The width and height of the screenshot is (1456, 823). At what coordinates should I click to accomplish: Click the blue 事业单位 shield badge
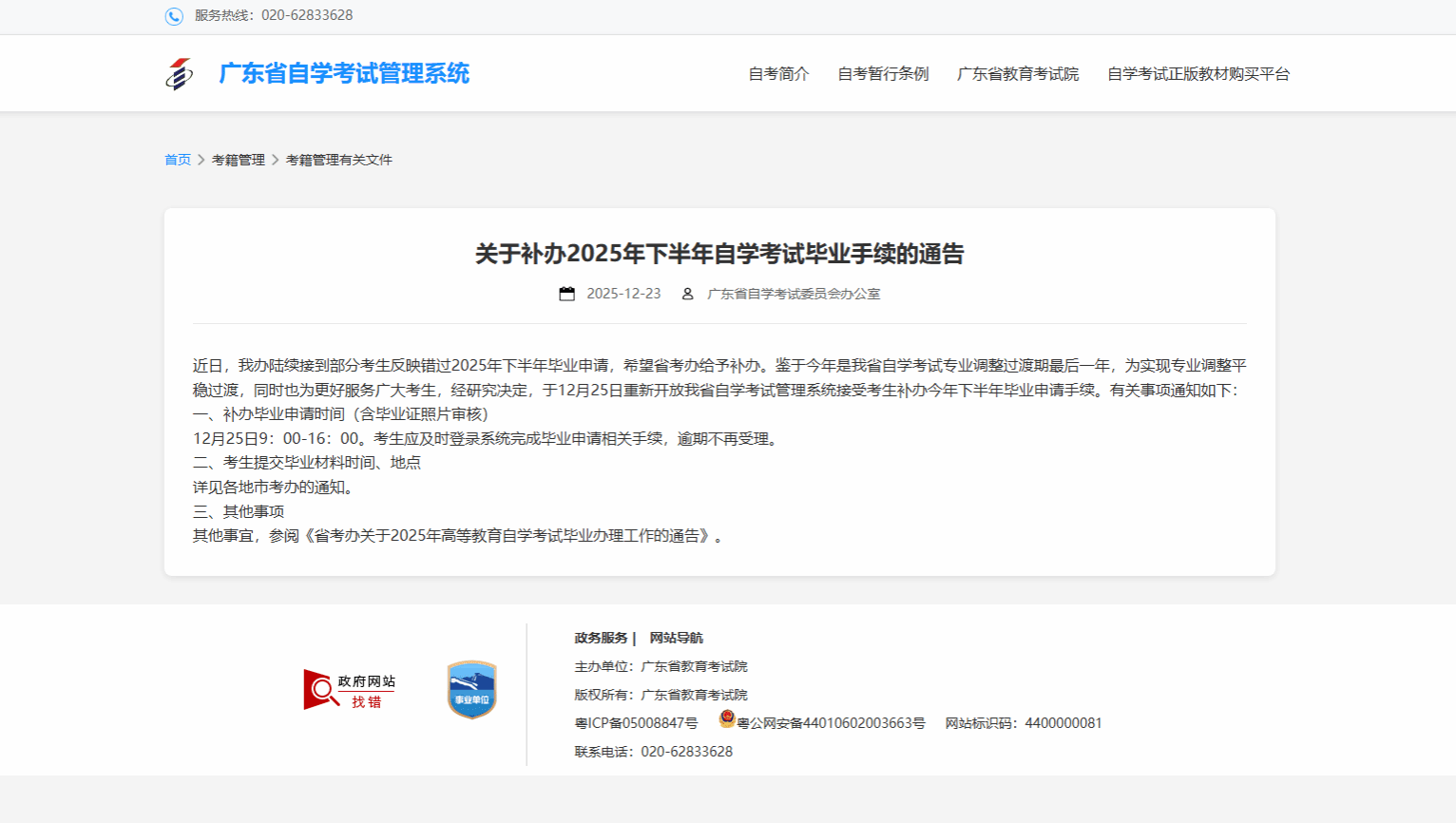pyautogui.click(x=471, y=690)
